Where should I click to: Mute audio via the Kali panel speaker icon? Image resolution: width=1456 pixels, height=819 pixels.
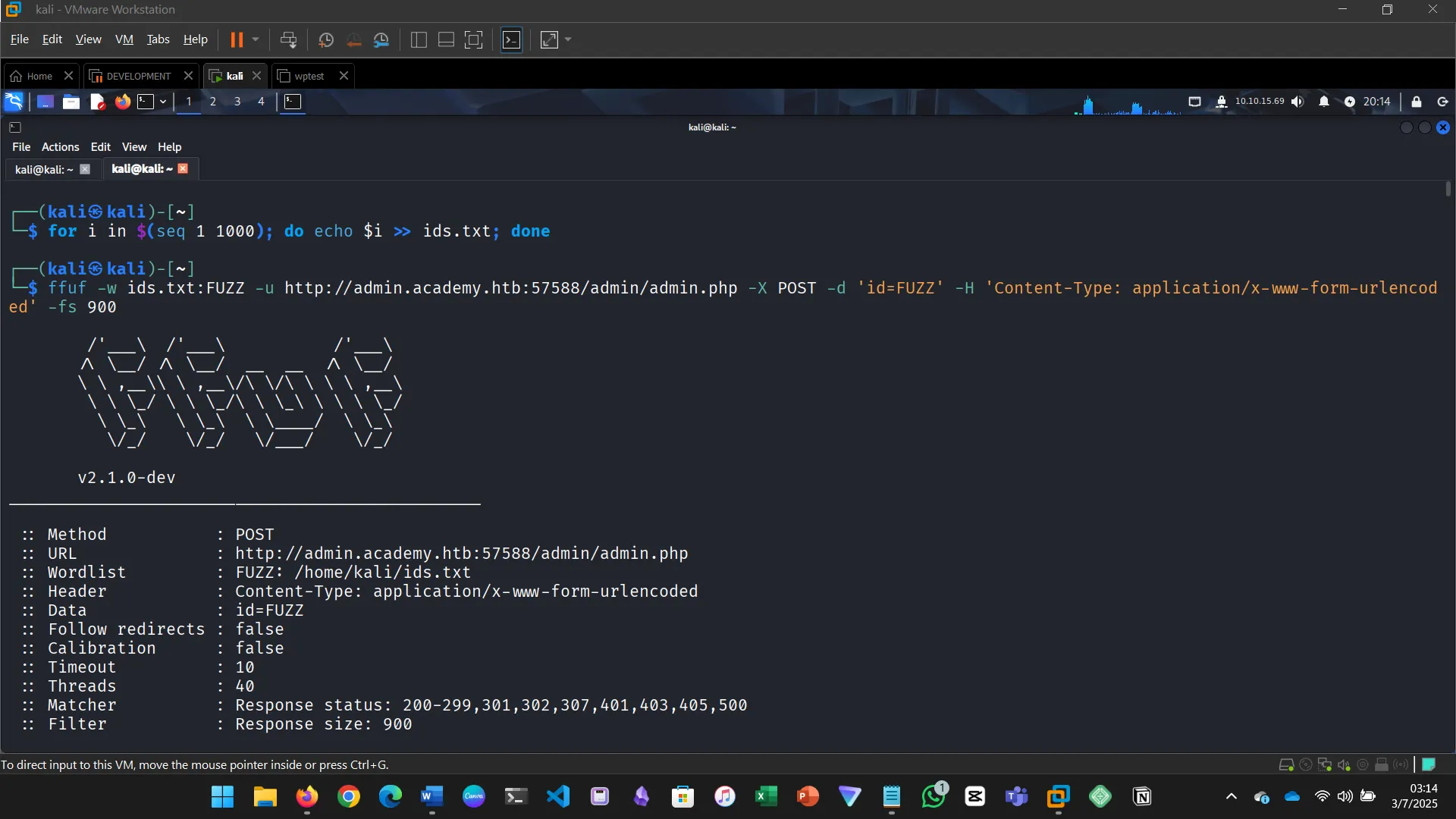point(1298,102)
